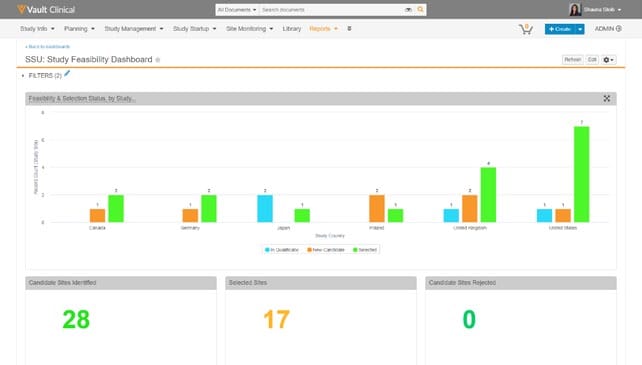Open the Reports tab dropdown
642x365 pixels.
(323, 29)
